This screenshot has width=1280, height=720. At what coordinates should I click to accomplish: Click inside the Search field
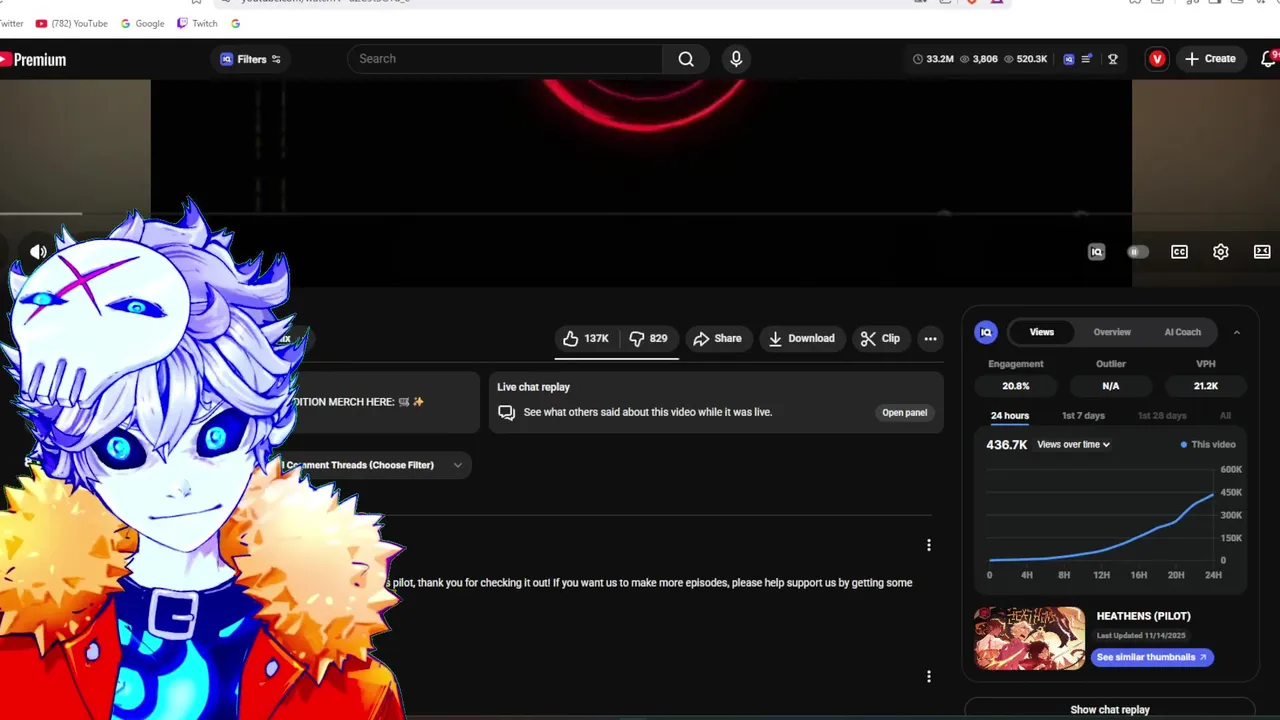pyautogui.click(x=505, y=59)
